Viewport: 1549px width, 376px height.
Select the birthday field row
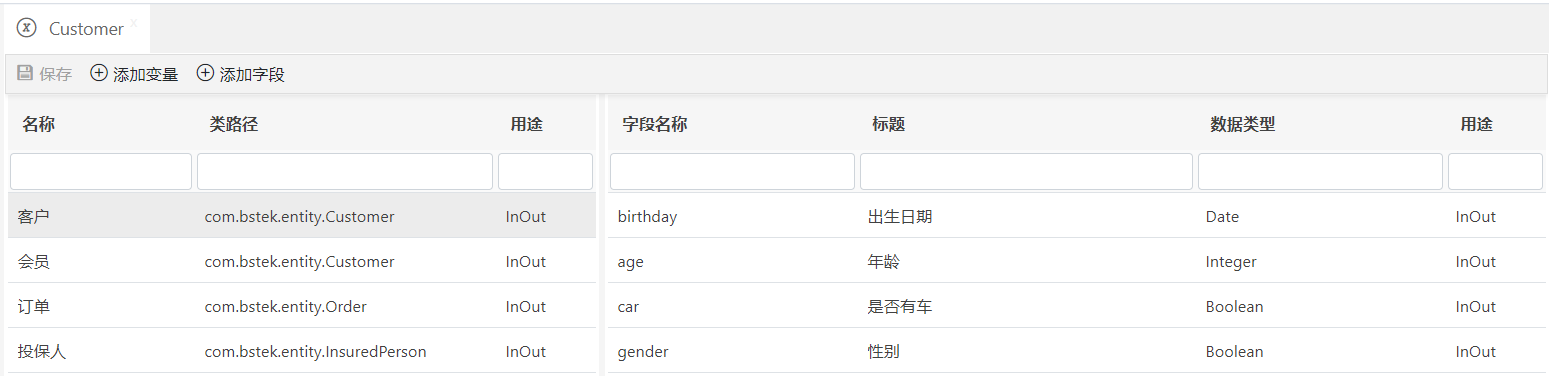(1076, 216)
